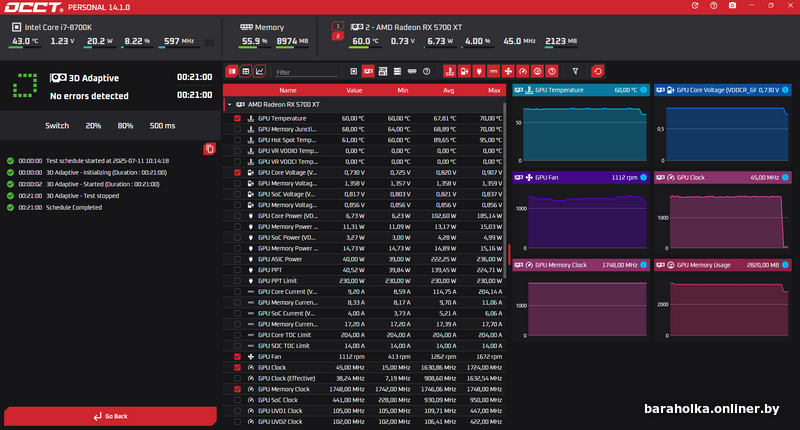Viewport: 800px width, 430px height.
Task: Click the funnel filter icon
Action: tap(575, 71)
